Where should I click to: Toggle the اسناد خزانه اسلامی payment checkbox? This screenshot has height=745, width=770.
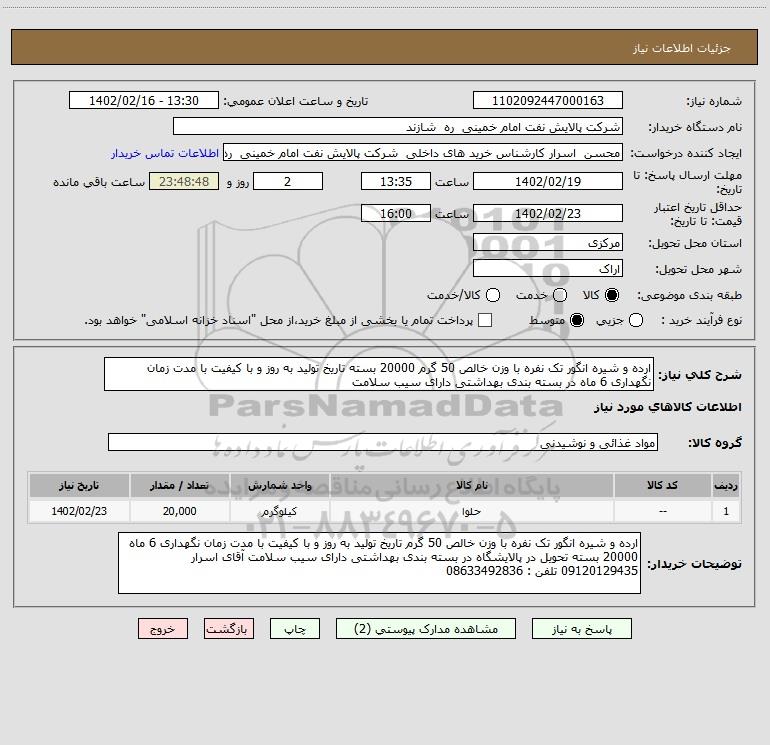(x=485, y=320)
